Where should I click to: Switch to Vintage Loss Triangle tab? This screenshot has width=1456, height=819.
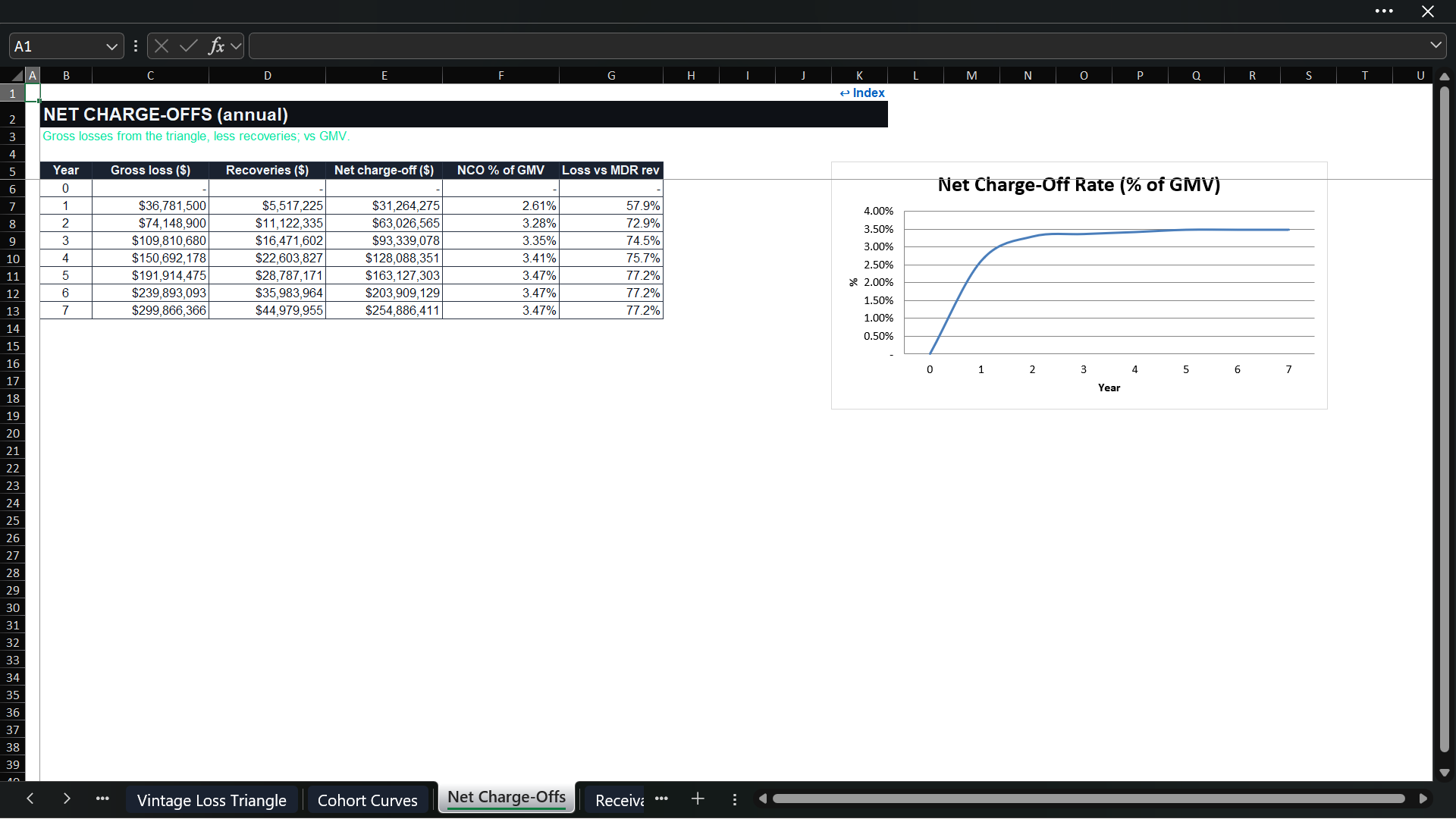pyautogui.click(x=212, y=800)
